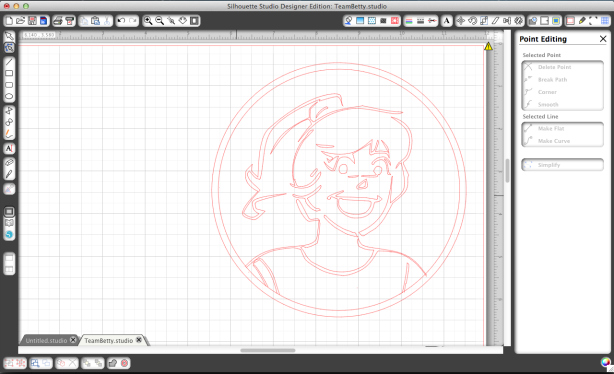Select the Draw an Ellipse tool
614x374 pixels.
[9, 96]
